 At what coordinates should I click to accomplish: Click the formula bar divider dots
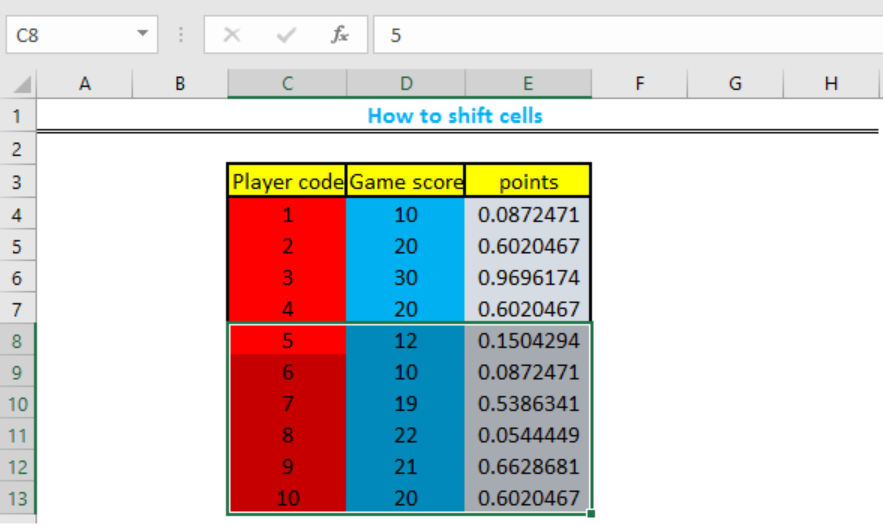point(181,35)
